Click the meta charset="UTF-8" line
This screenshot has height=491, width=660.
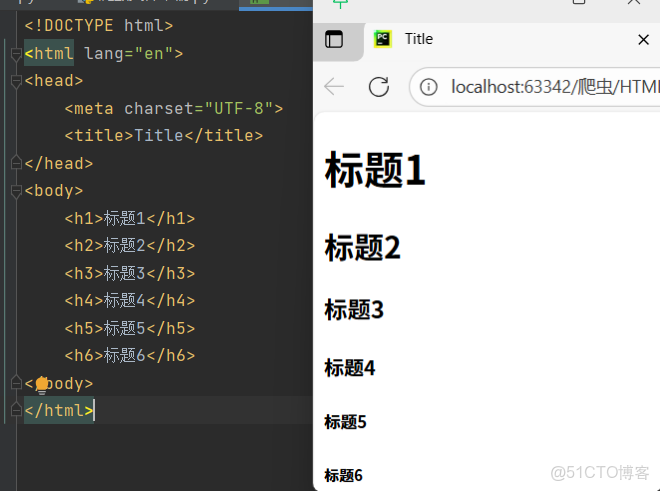[x=173, y=109]
